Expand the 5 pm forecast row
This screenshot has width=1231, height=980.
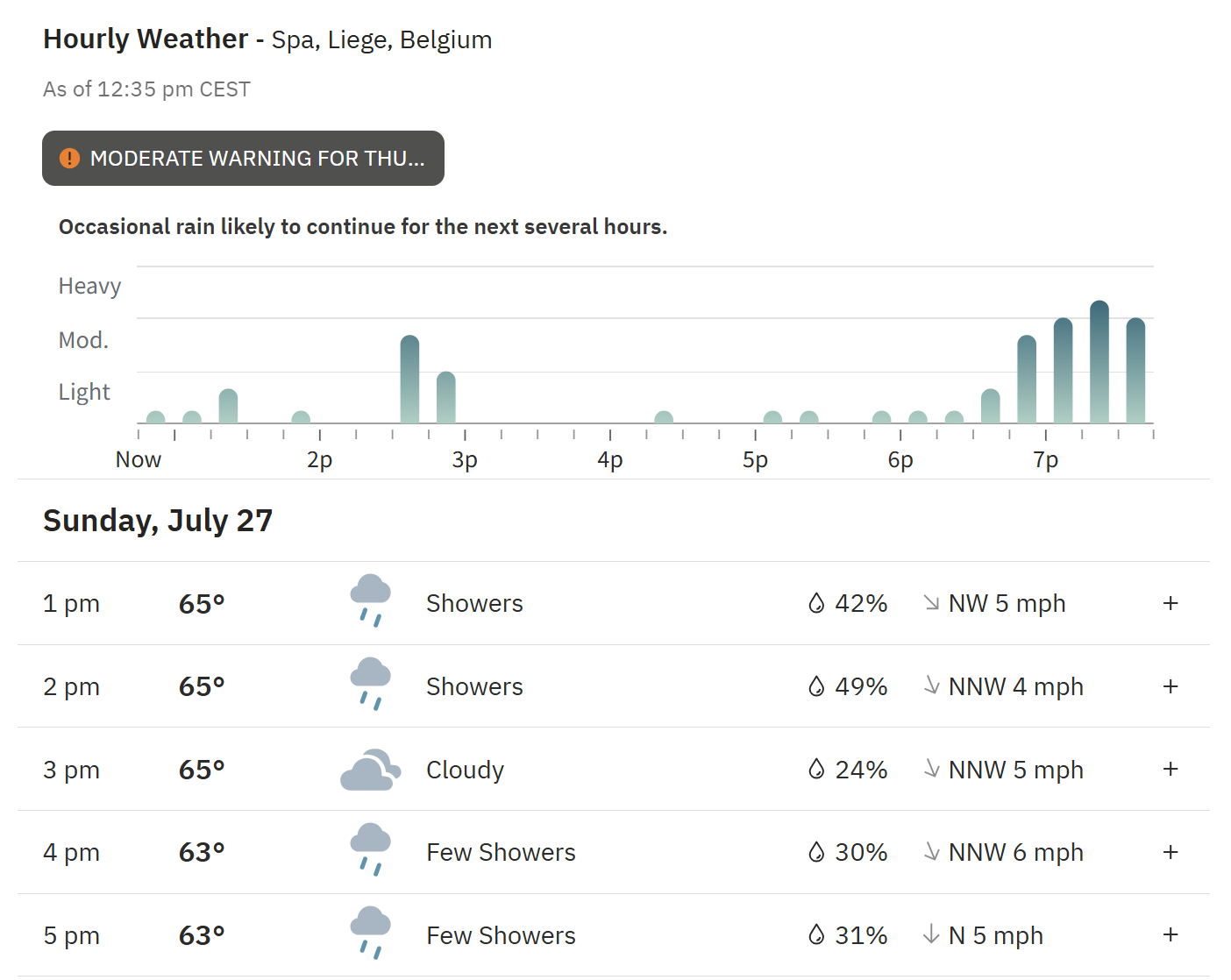pyautogui.click(x=1171, y=934)
